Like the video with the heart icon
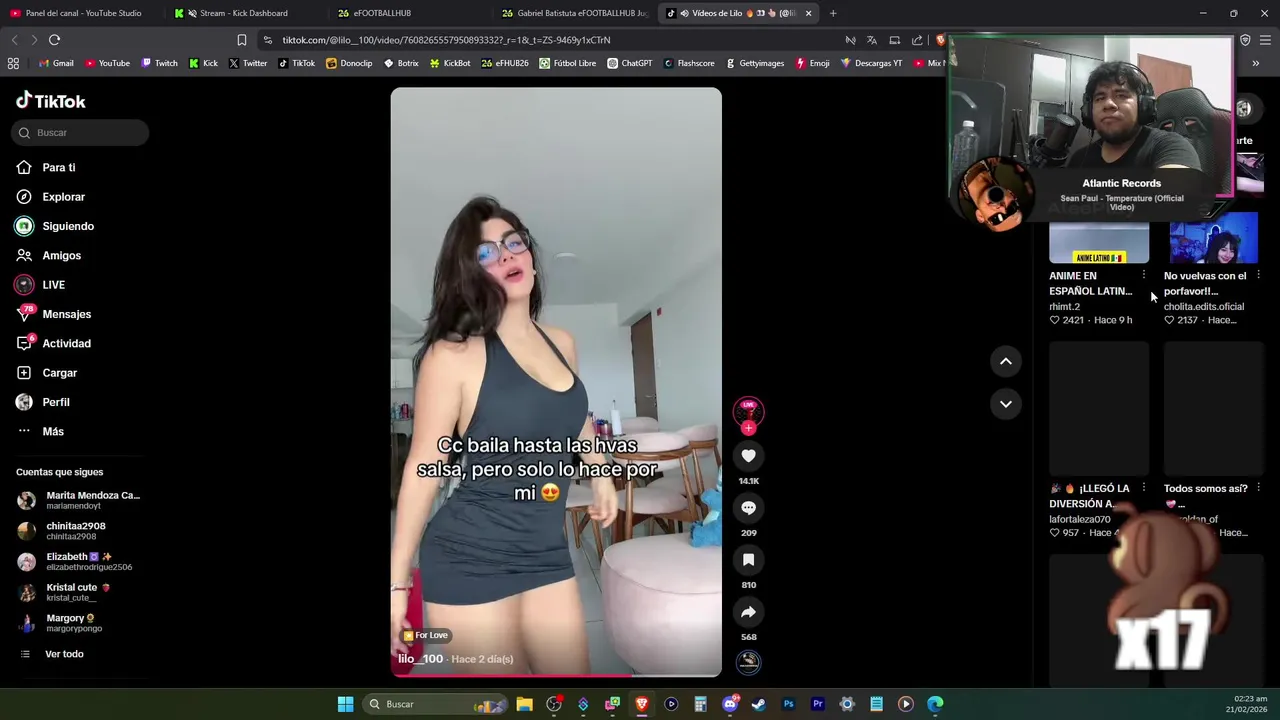Screen dimensions: 1280x720 pyautogui.click(x=748, y=456)
